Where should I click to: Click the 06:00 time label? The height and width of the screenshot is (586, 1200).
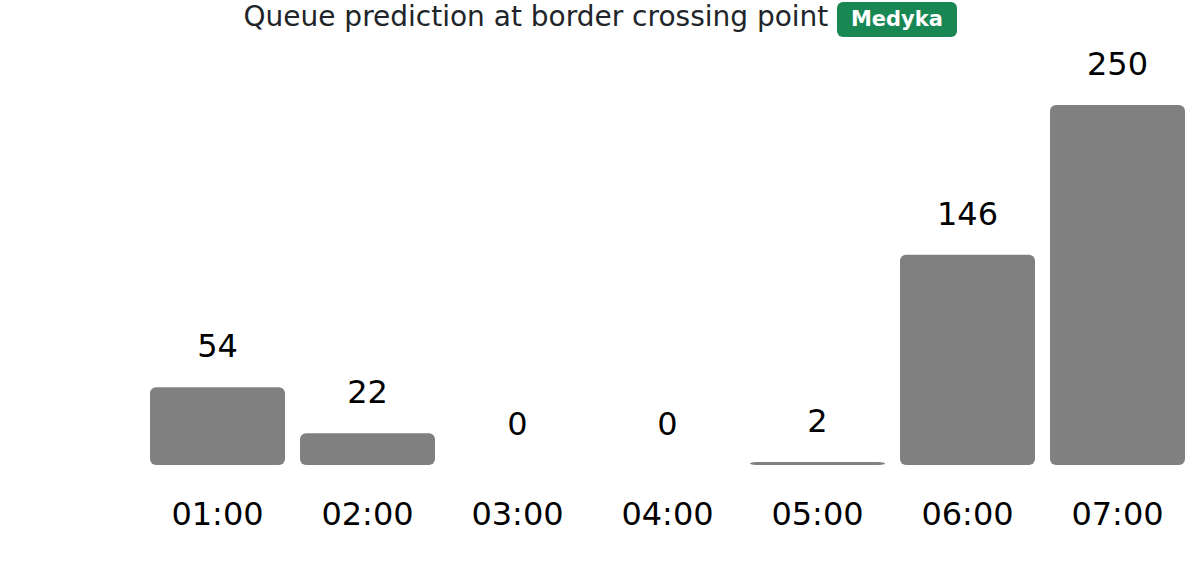point(967,514)
